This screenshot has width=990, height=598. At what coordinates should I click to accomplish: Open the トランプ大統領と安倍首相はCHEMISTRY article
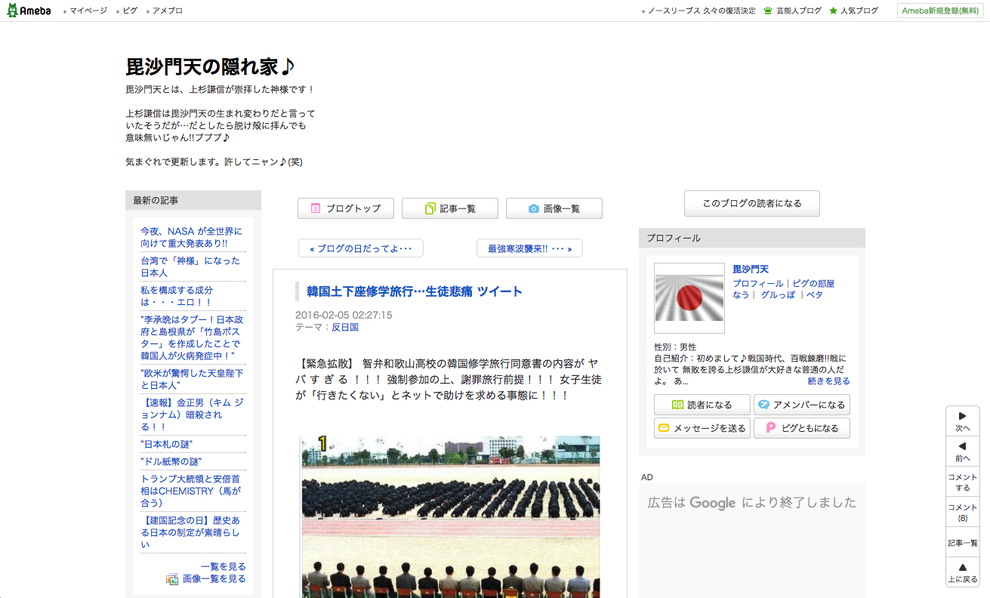(x=190, y=491)
